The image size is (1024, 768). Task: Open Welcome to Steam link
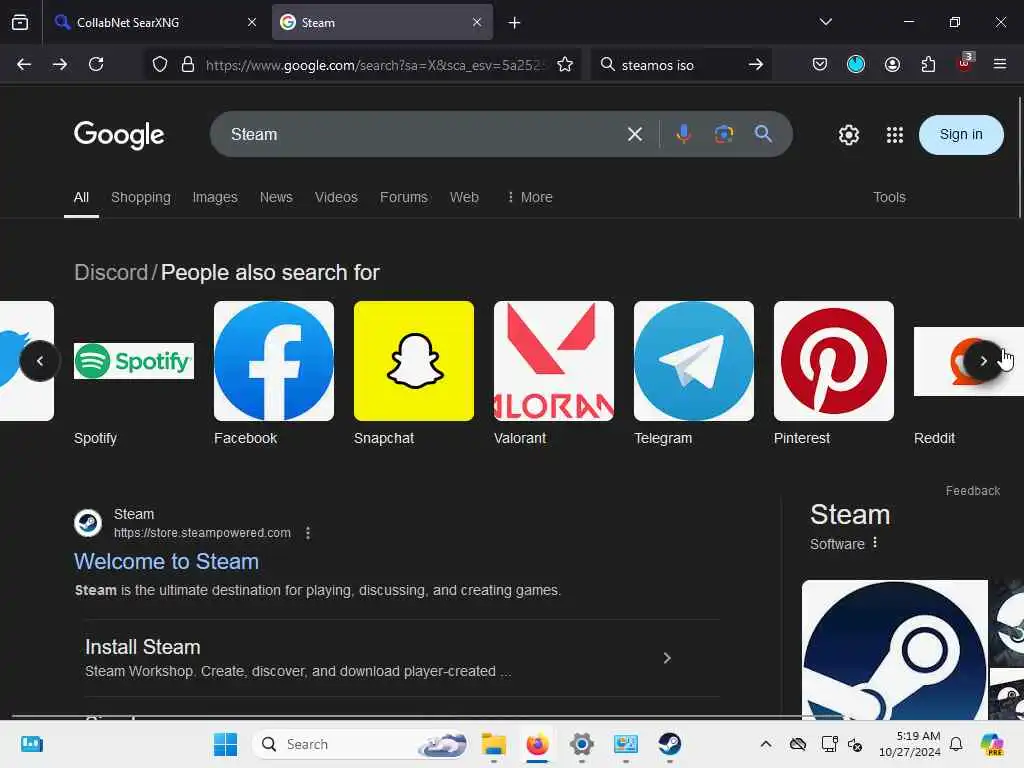tap(167, 562)
